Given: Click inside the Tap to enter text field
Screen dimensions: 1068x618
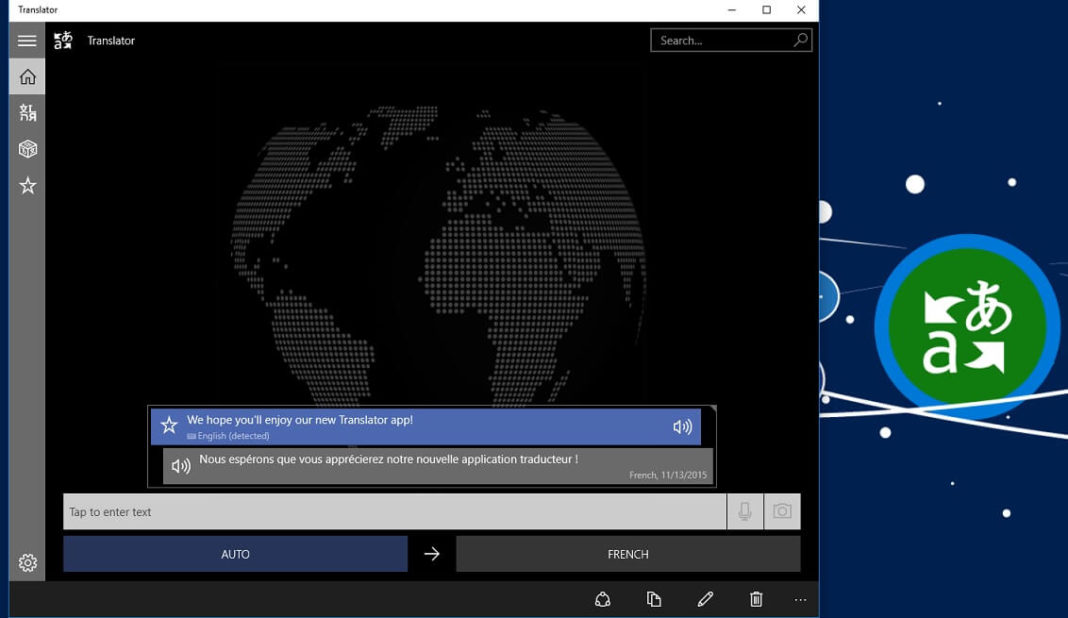Looking at the screenshot, I should tap(300, 511).
